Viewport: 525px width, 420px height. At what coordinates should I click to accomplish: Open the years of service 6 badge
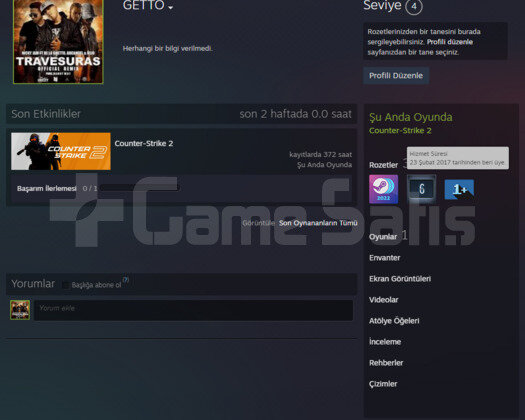[422, 189]
